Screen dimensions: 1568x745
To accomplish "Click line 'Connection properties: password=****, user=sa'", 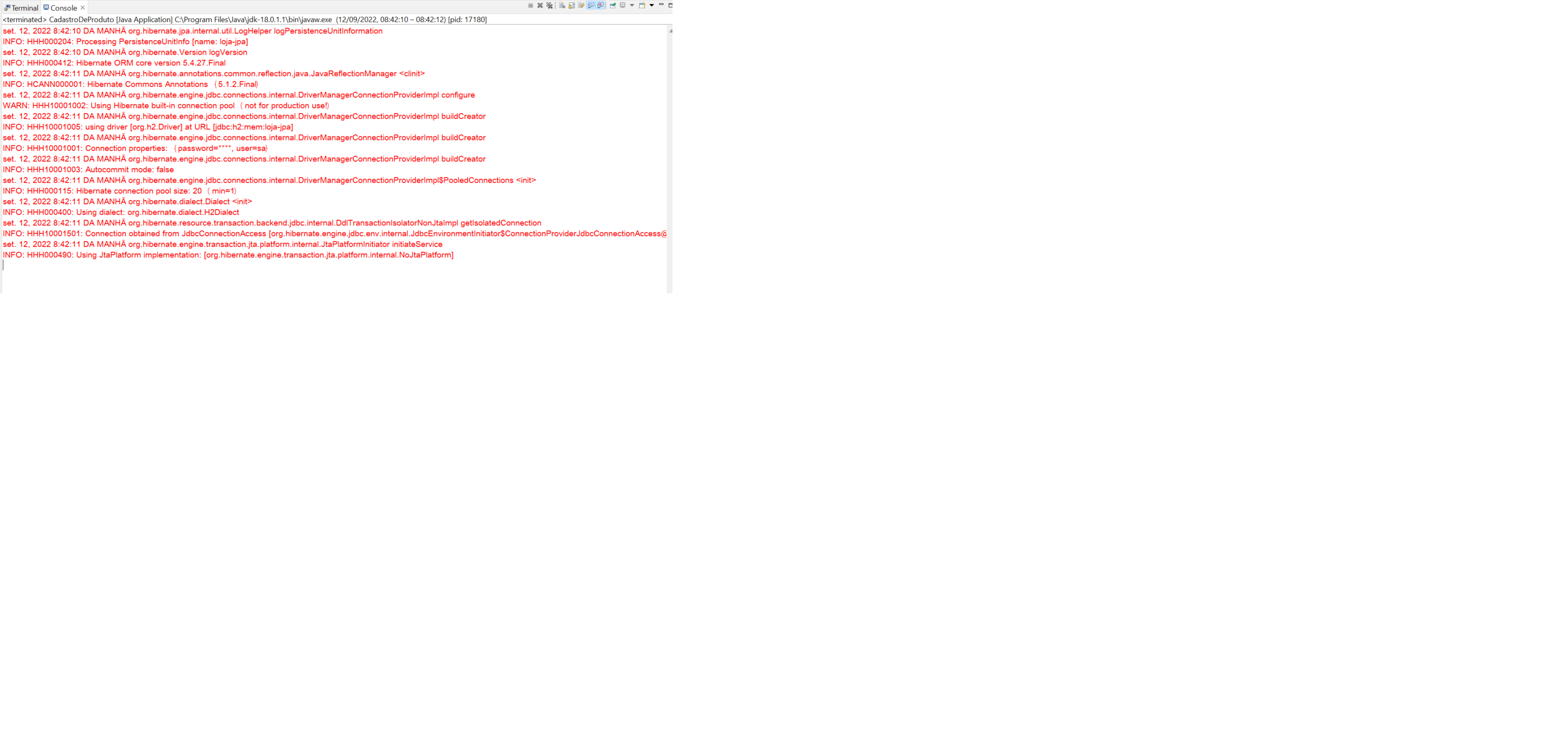I will tap(136, 148).
